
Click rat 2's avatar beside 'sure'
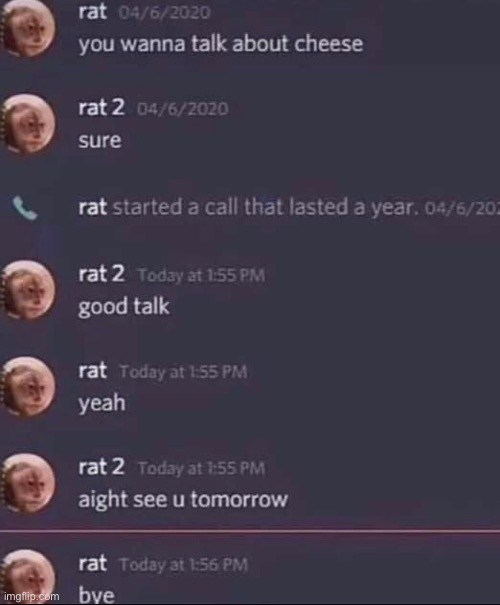27,124
